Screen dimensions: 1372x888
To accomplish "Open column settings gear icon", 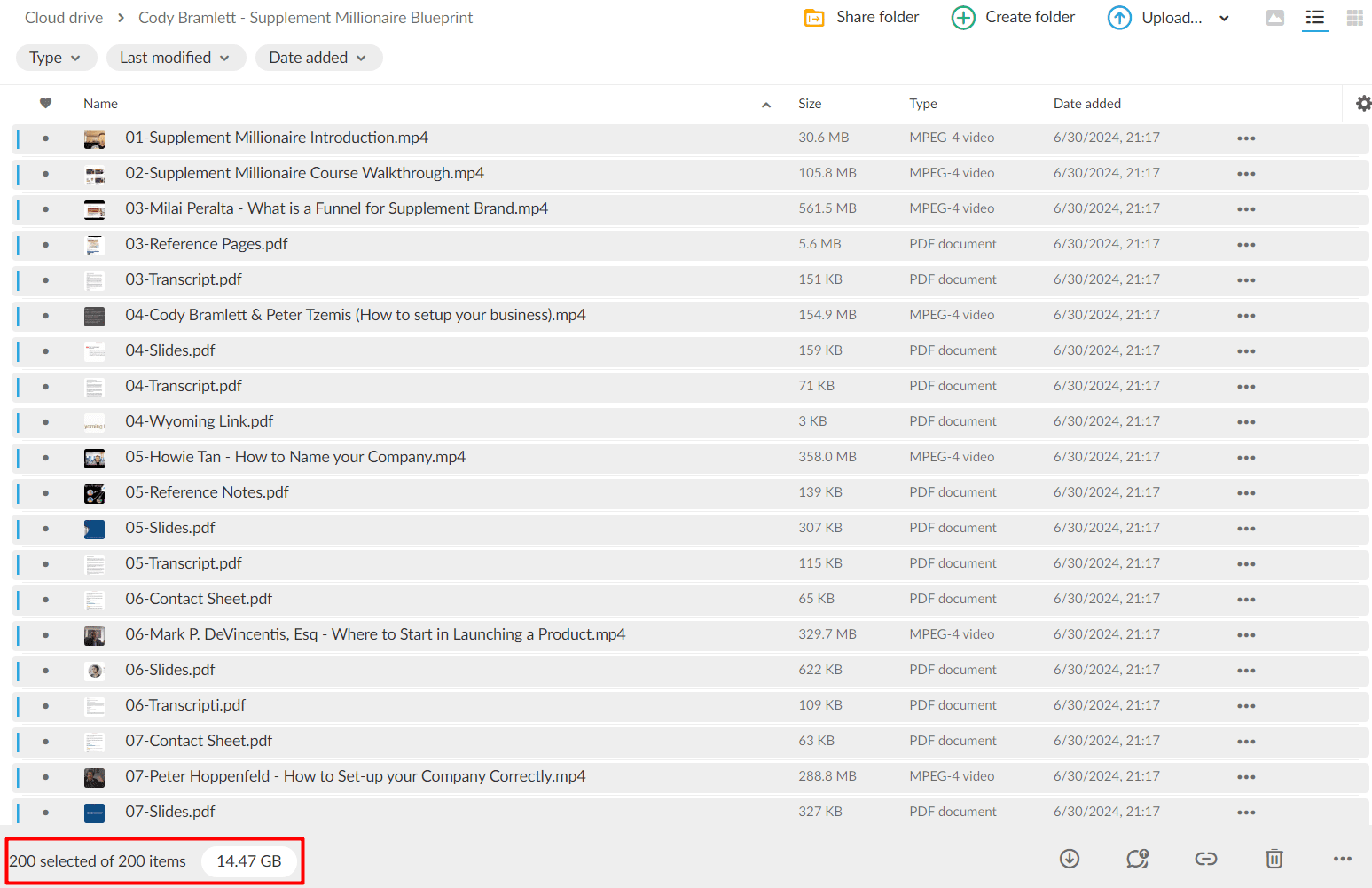I will (1364, 104).
